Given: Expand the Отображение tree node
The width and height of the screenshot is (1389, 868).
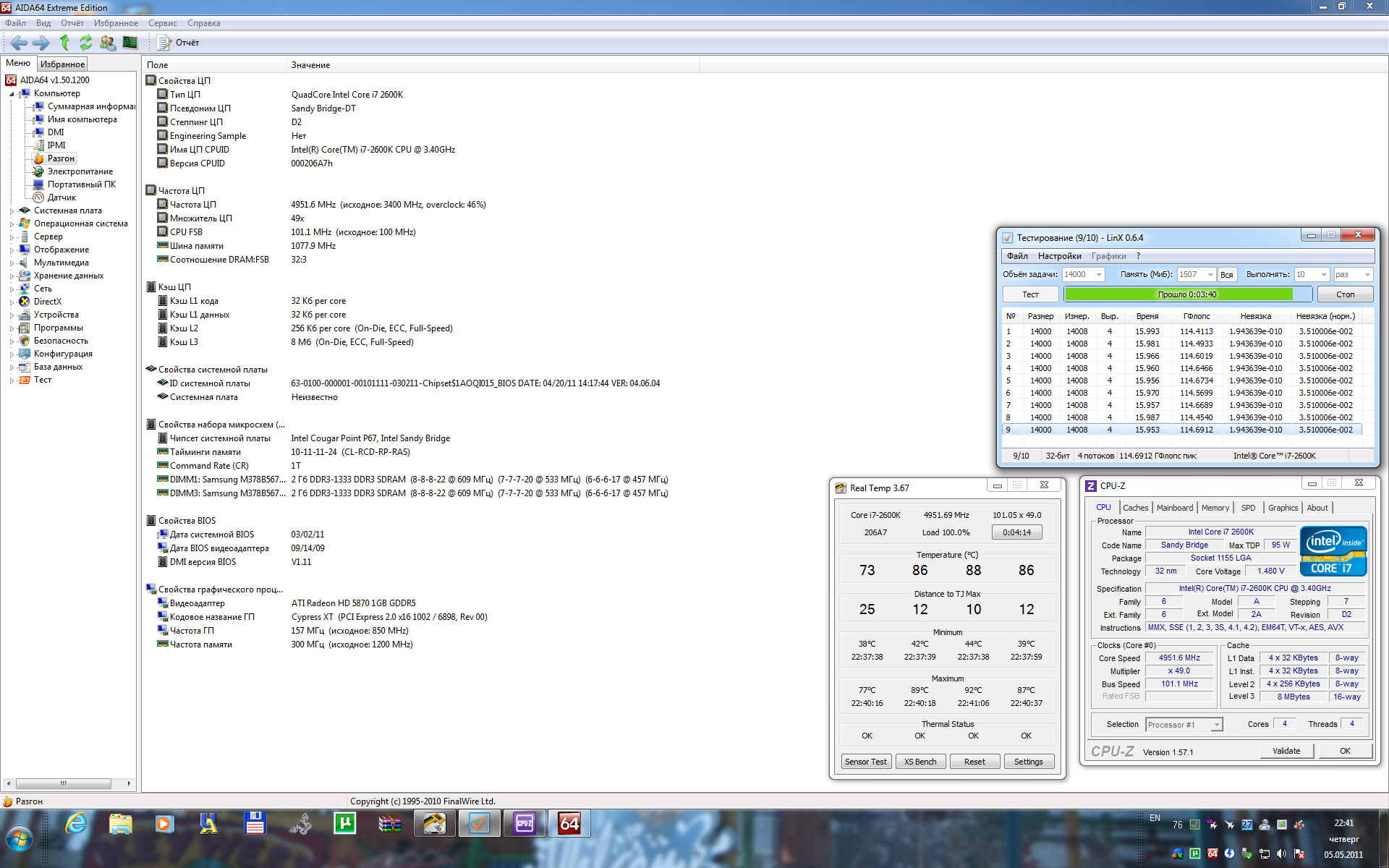Looking at the screenshot, I should (12, 250).
